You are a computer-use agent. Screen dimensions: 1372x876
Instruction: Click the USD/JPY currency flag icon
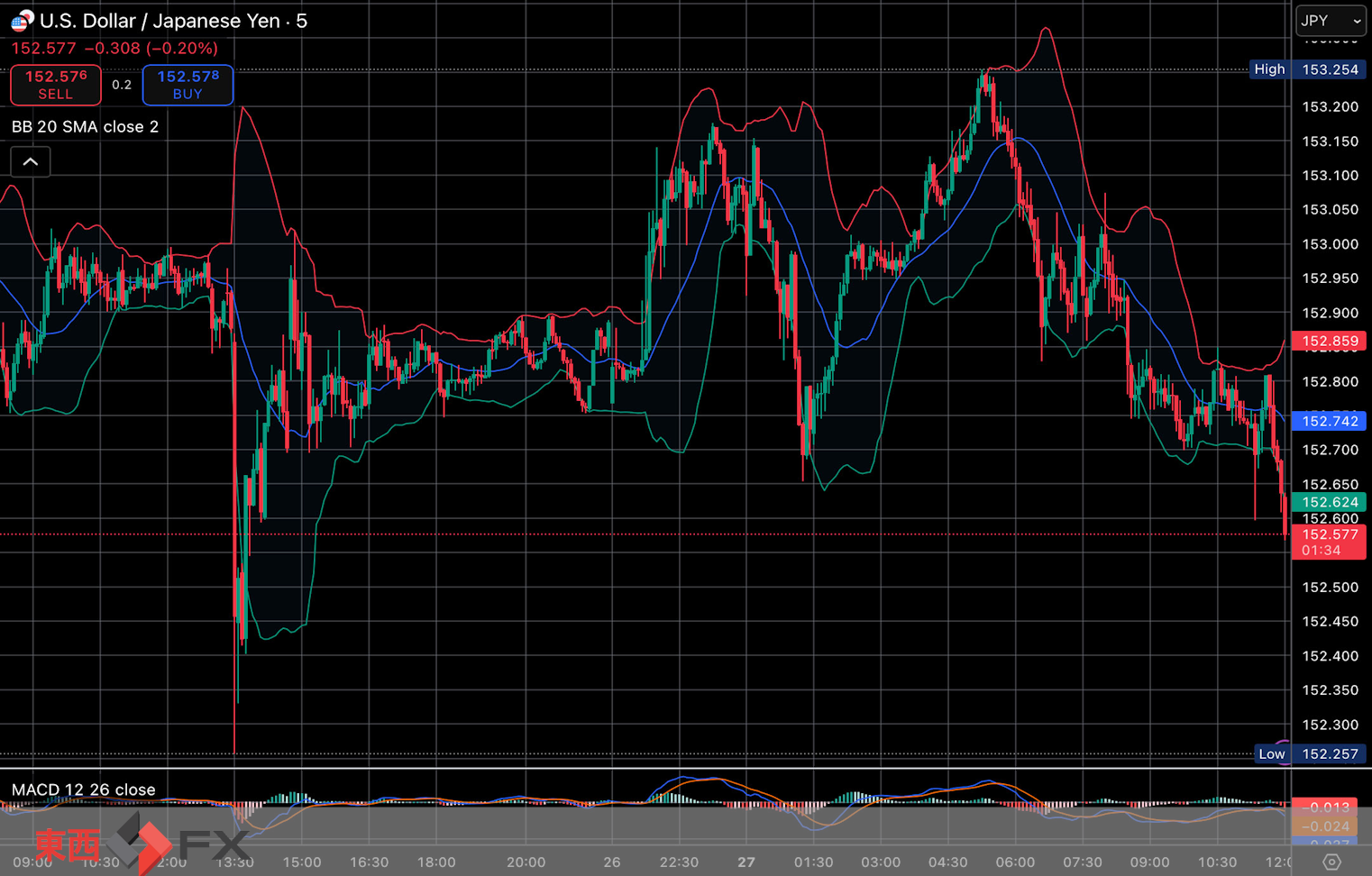coord(22,21)
